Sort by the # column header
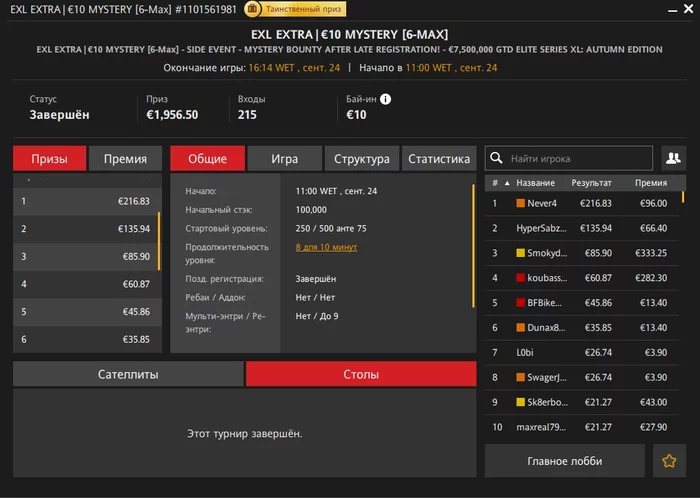The height and width of the screenshot is (498, 700). (495, 183)
